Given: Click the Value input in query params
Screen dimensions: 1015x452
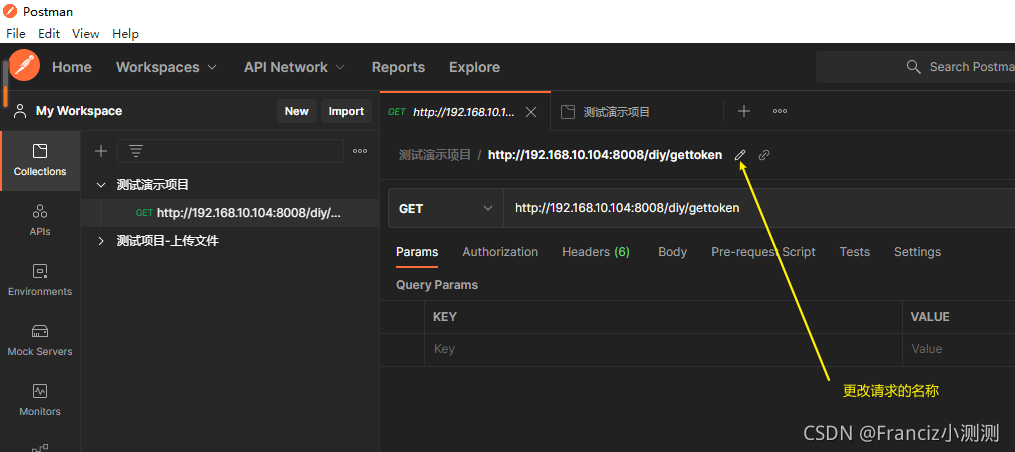Looking at the screenshot, I should tap(959, 349).
